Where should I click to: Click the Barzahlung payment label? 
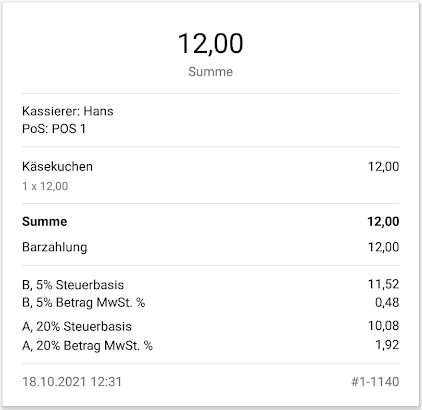55,247
